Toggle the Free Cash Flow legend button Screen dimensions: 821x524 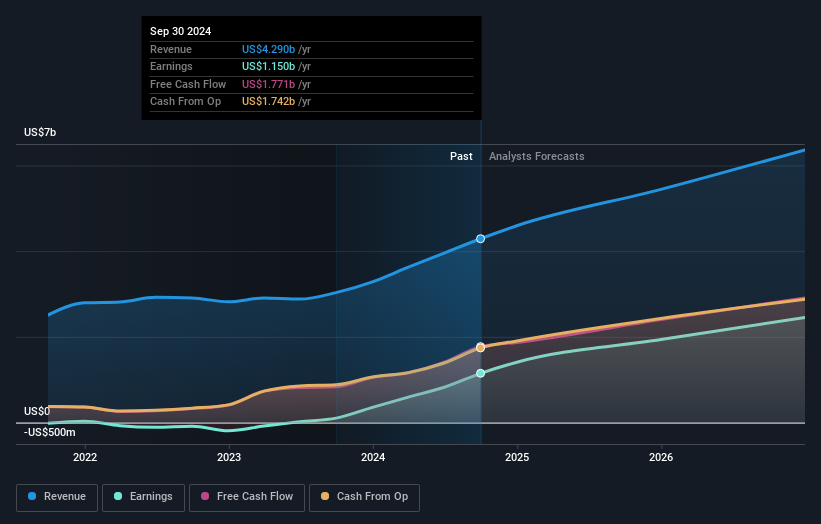pyautogui.click(x=247, y=497)
